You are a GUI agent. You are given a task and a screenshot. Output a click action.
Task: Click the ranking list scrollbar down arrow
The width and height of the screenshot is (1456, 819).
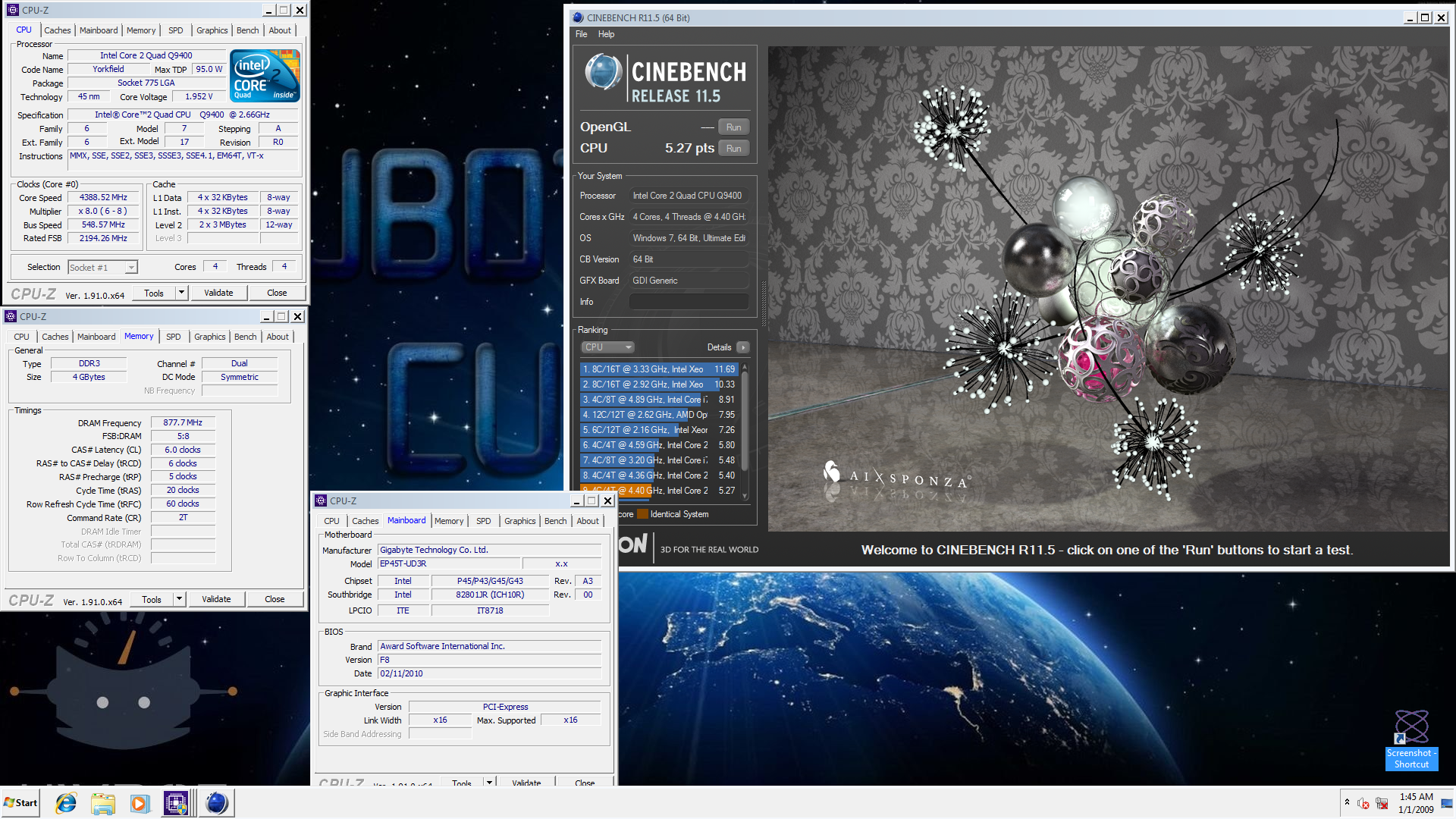745,496
